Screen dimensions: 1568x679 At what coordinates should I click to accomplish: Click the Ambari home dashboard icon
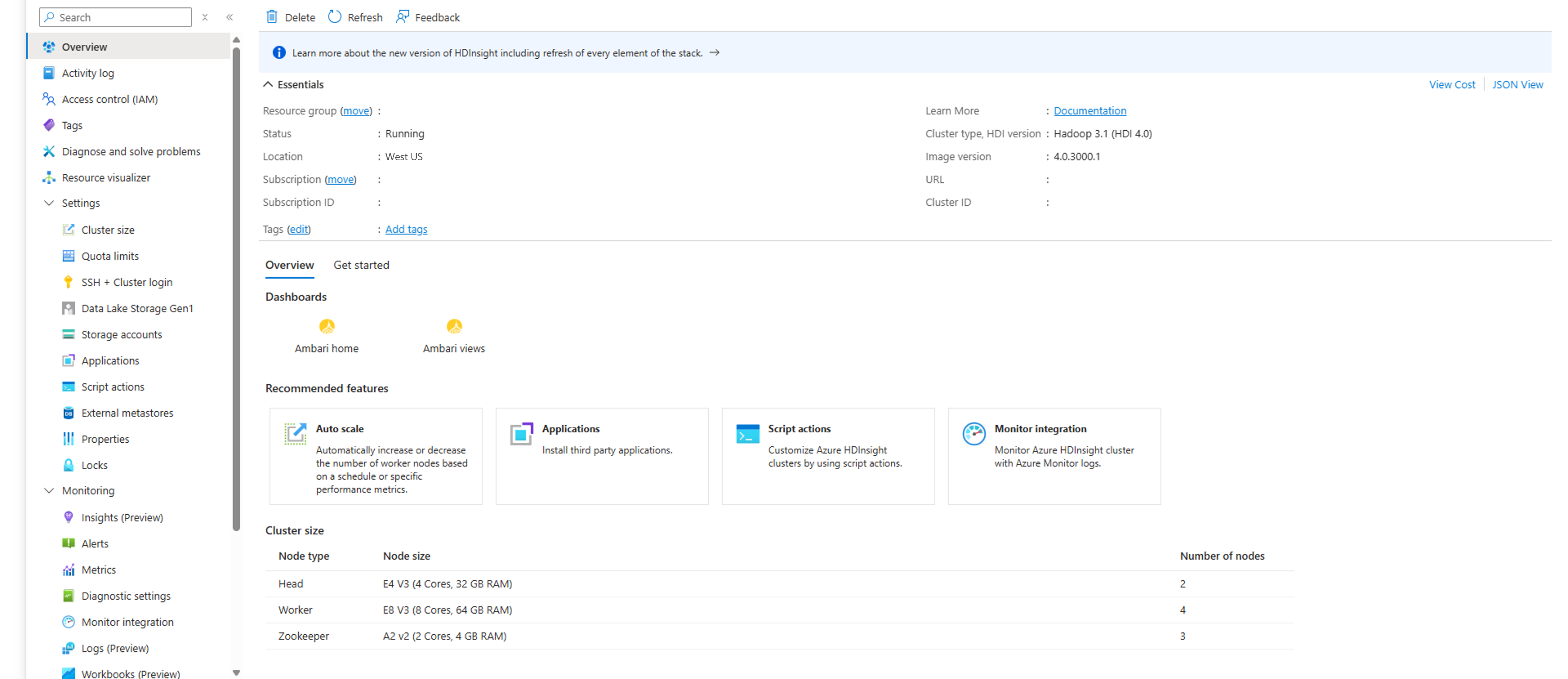327,327
